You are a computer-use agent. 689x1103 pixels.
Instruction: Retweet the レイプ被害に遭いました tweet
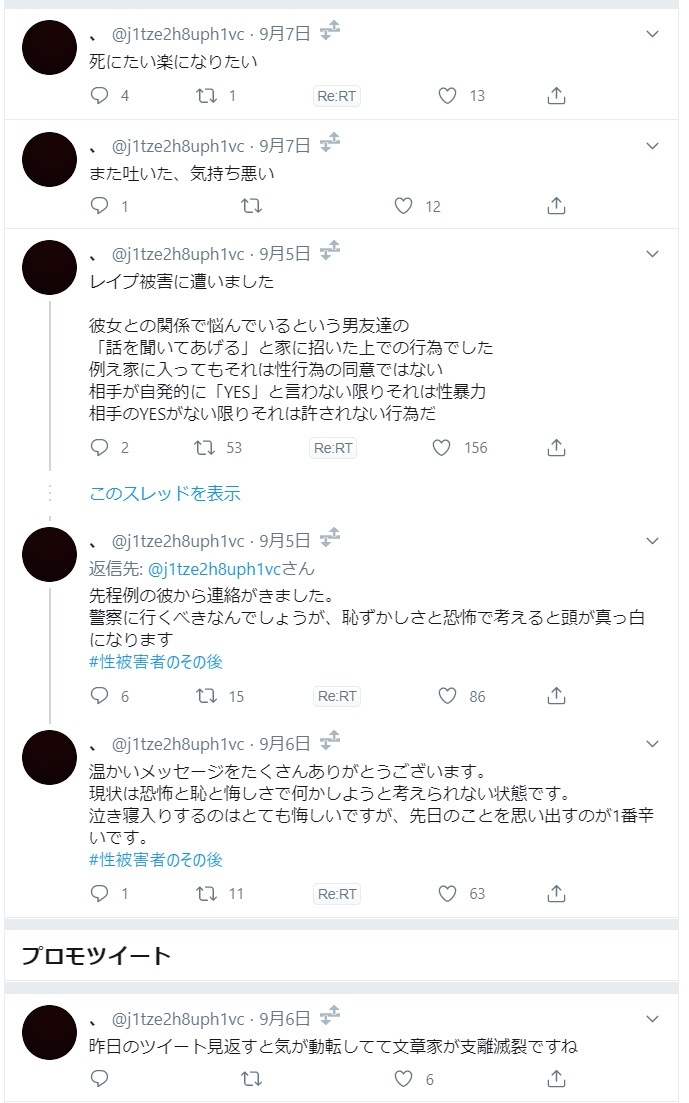(x=204, y=448)
